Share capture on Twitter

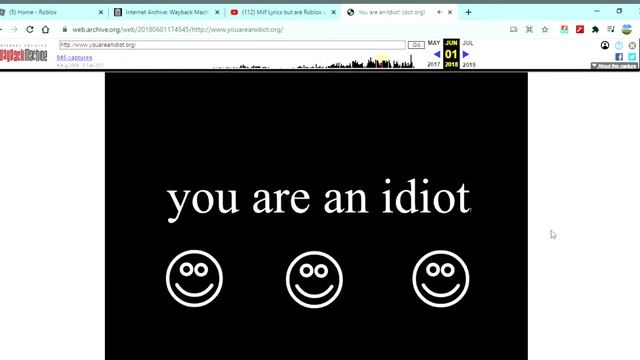coord(632,57)
